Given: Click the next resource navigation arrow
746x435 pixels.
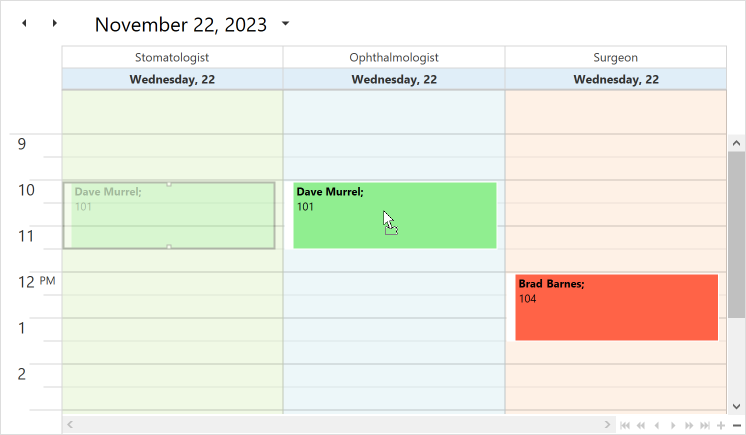Looking at the screenshot, I should click(673, 425).
